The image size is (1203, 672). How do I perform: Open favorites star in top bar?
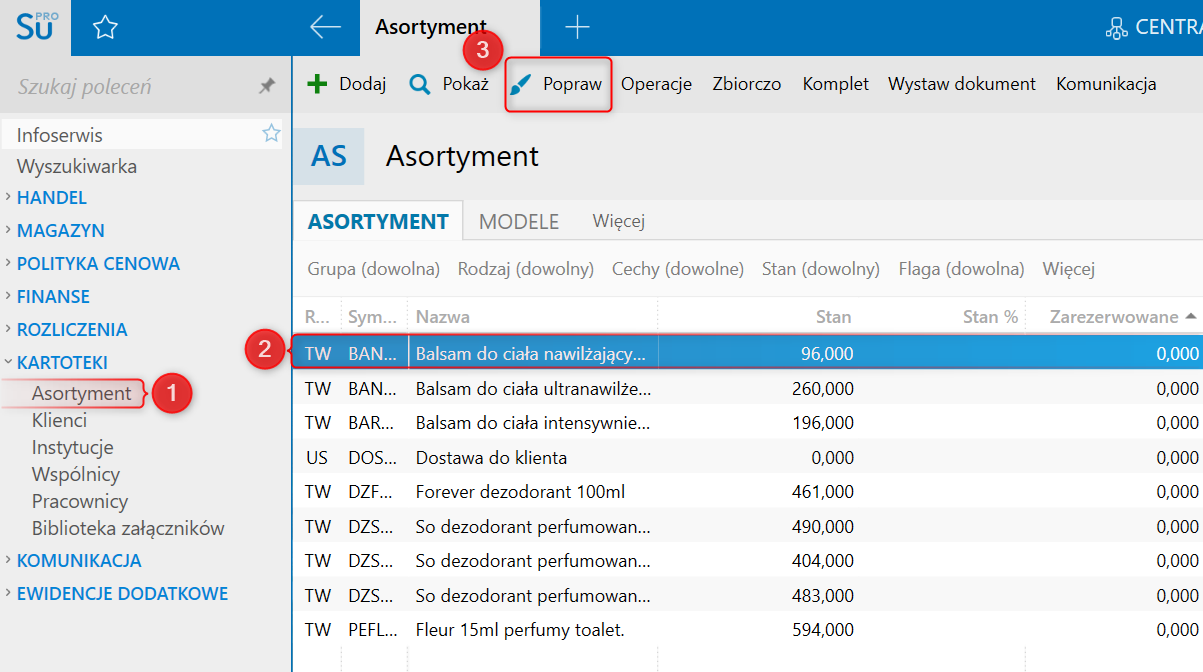coord(105,28)
